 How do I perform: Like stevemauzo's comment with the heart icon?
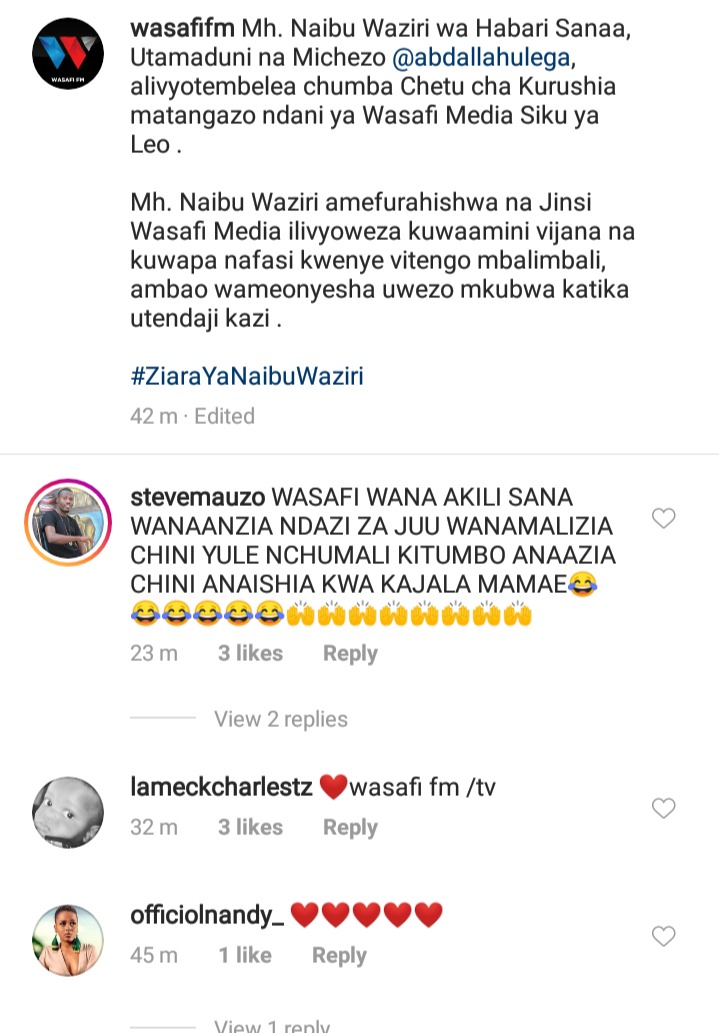pos(664,518)
